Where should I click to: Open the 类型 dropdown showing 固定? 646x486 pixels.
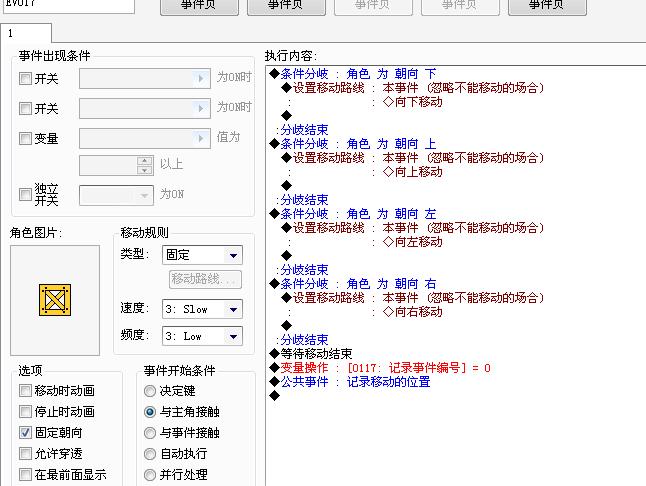click(202, 255)
